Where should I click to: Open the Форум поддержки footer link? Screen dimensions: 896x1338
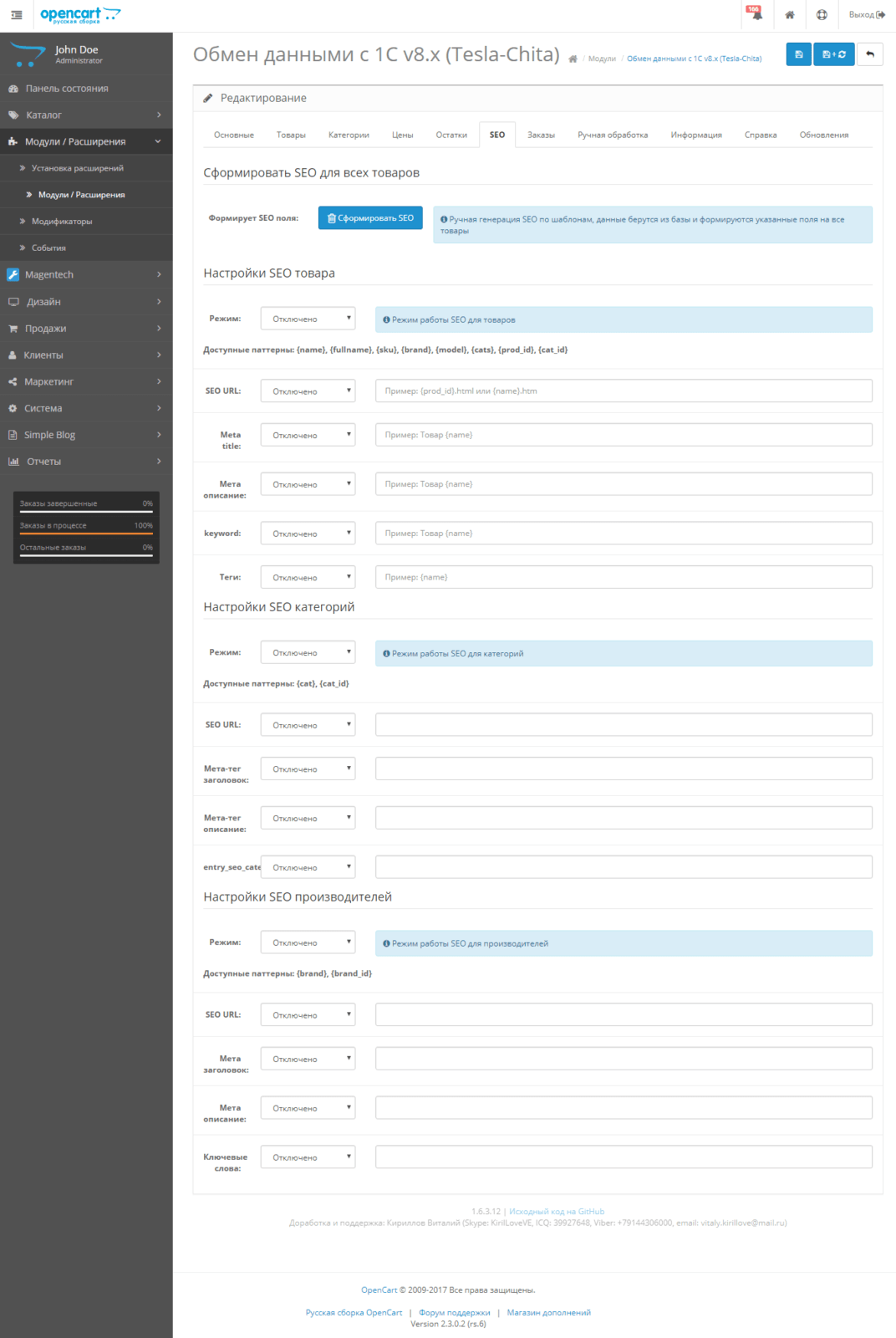[x=455, y=1313]
